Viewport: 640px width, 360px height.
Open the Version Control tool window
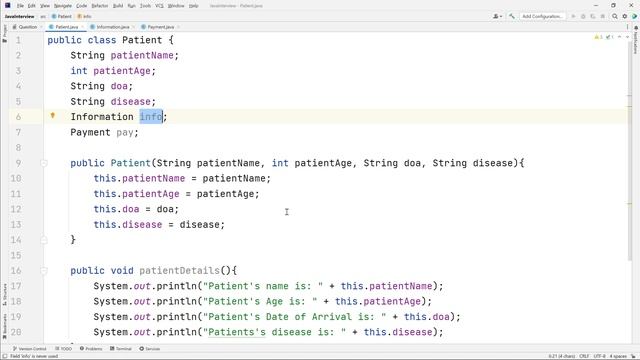(x=29, y=349)
